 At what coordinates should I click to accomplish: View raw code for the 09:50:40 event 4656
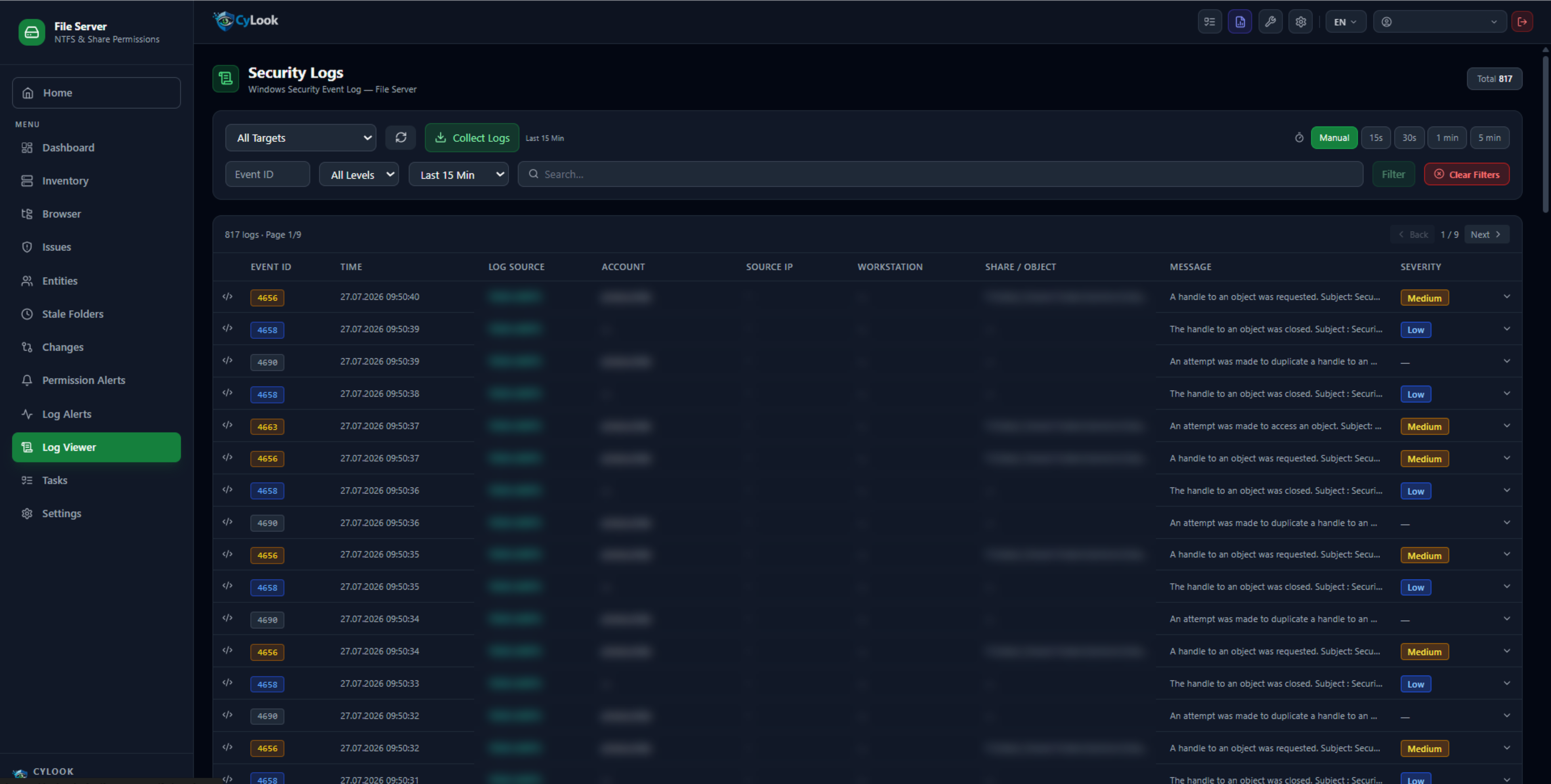click(227, 297)
